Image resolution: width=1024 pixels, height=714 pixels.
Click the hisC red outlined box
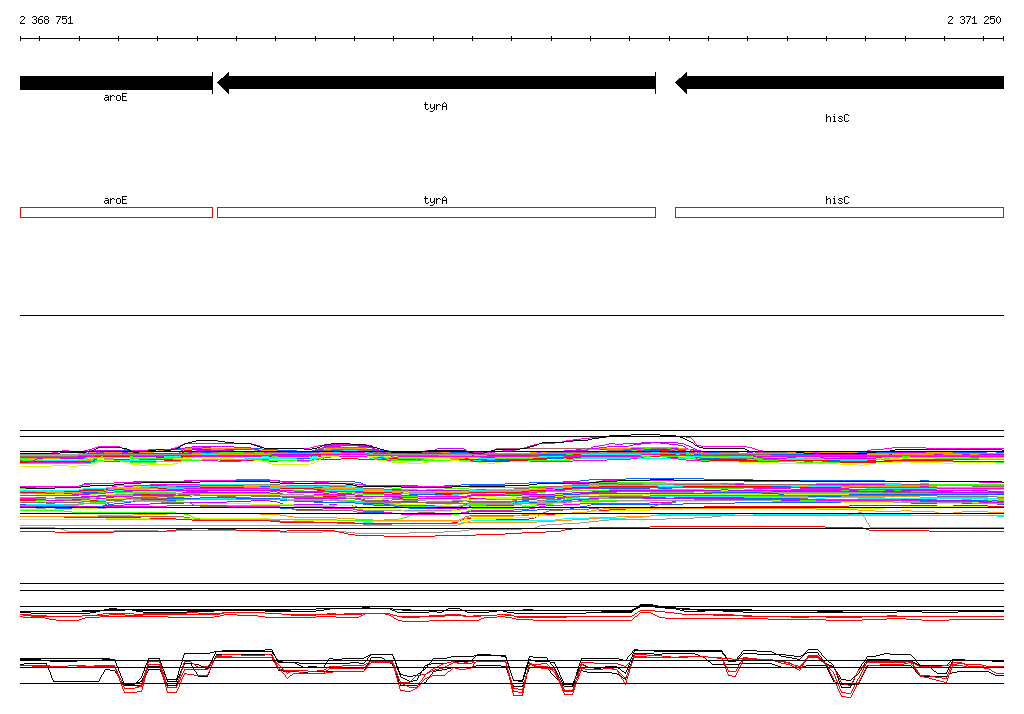(x=839, y=212)
